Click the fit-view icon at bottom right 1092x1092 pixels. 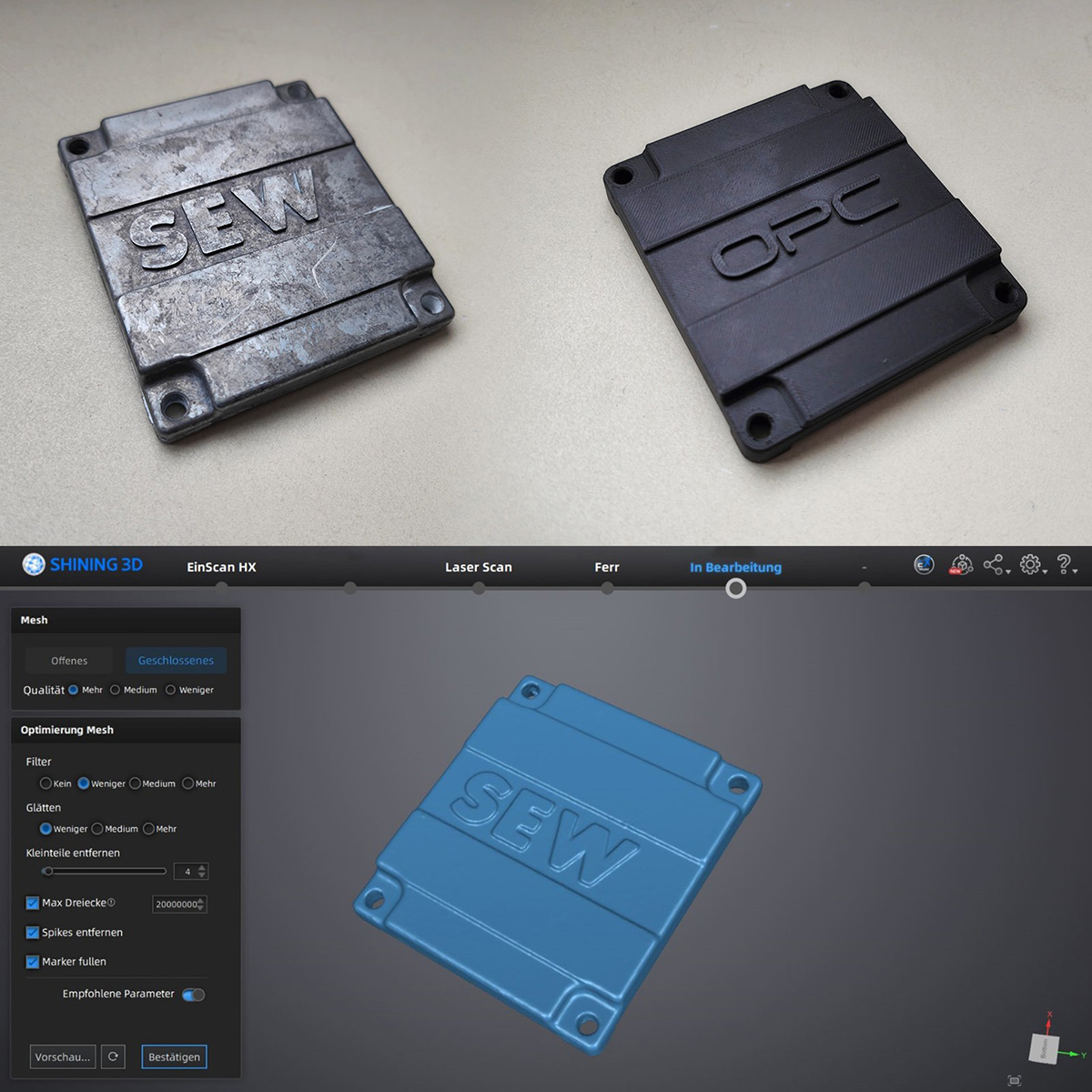[1015, 1080]
